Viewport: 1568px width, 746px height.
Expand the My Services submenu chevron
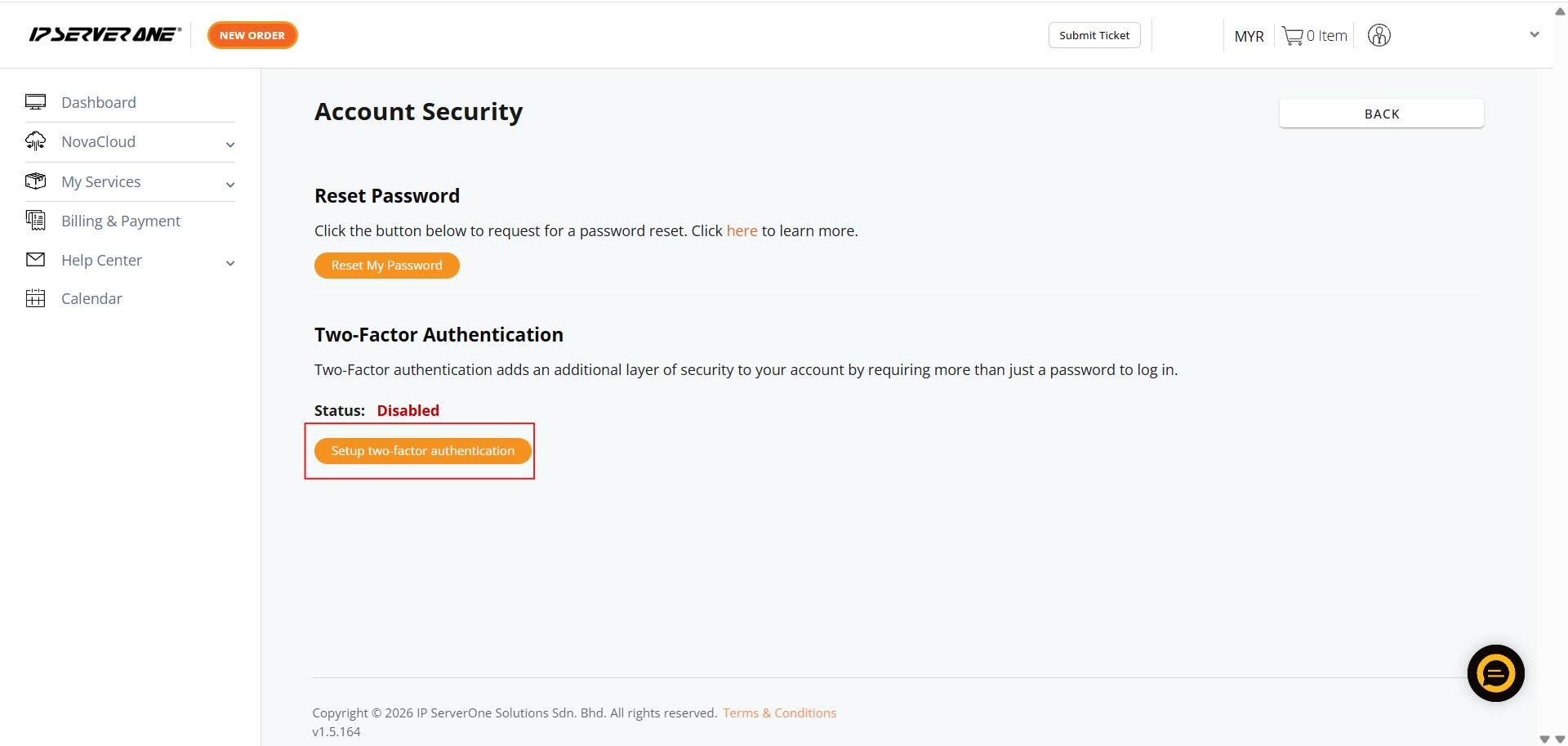230,185
